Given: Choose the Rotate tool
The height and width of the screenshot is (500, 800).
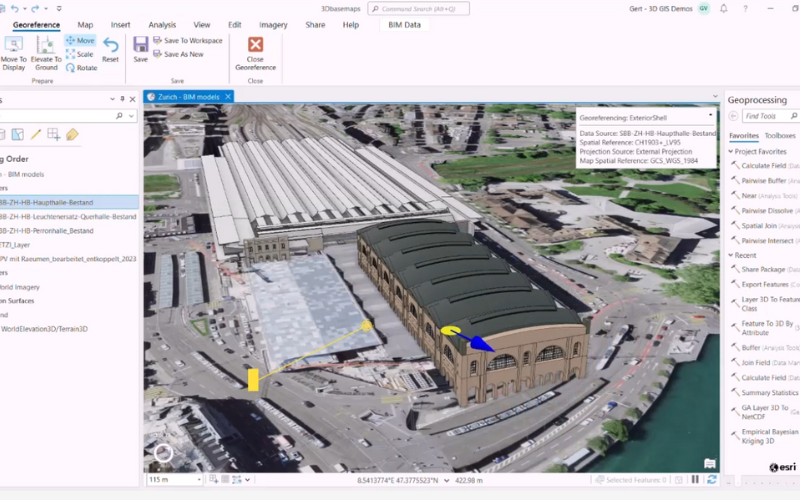Looking at the screenshot, I should [80, 68].
